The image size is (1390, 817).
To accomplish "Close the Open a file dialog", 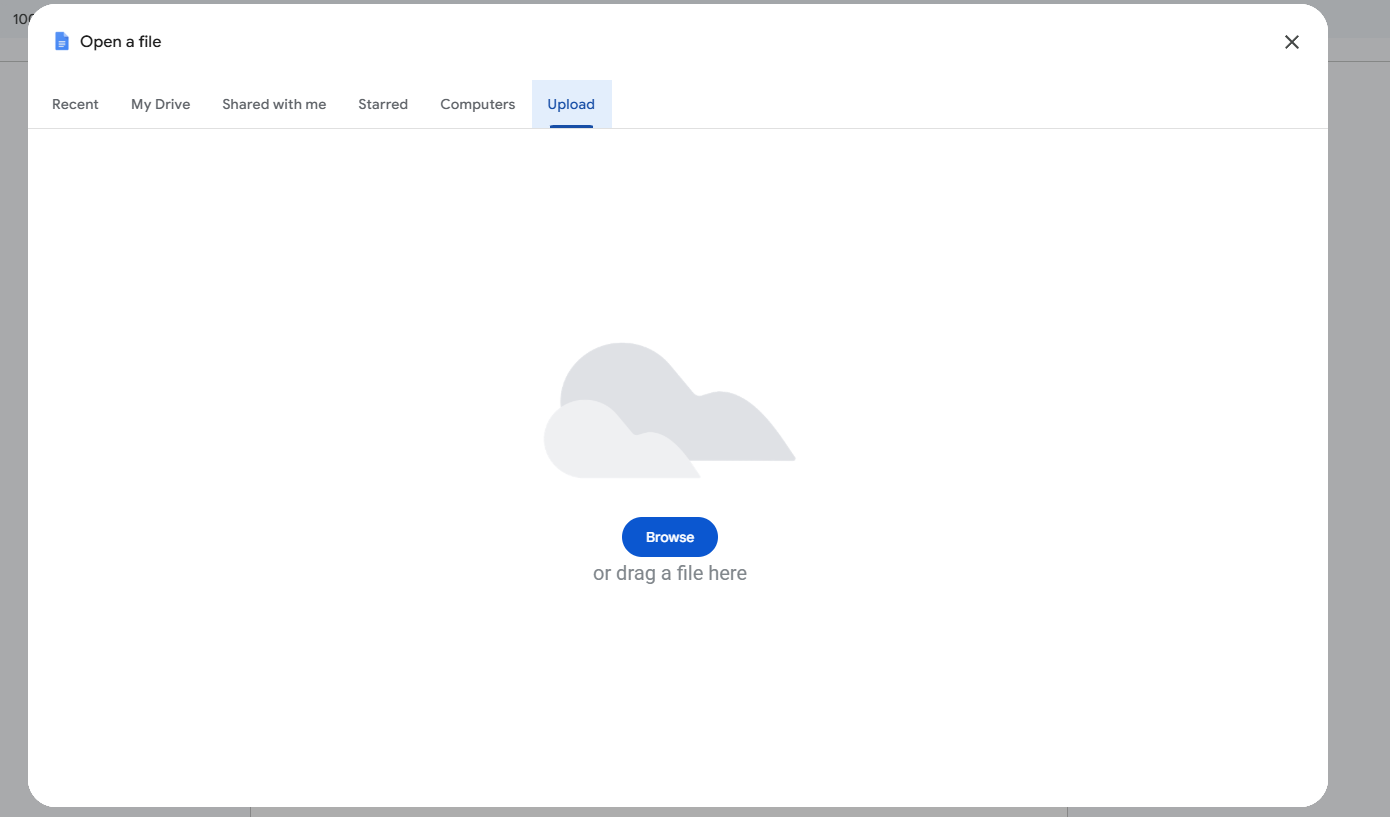I will (x=1291, y=42).
